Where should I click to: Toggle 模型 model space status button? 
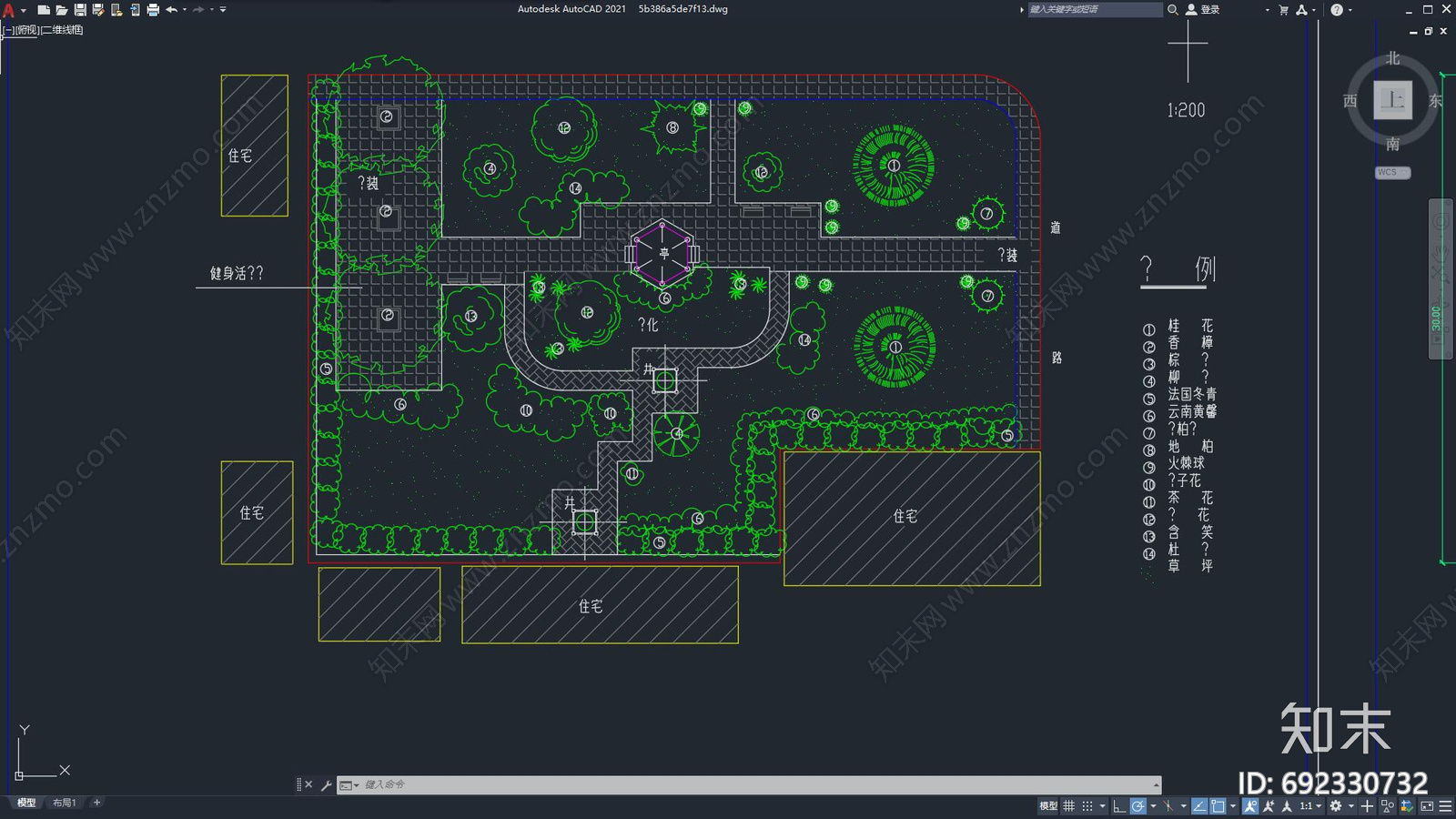click(x=1048, y=805)
